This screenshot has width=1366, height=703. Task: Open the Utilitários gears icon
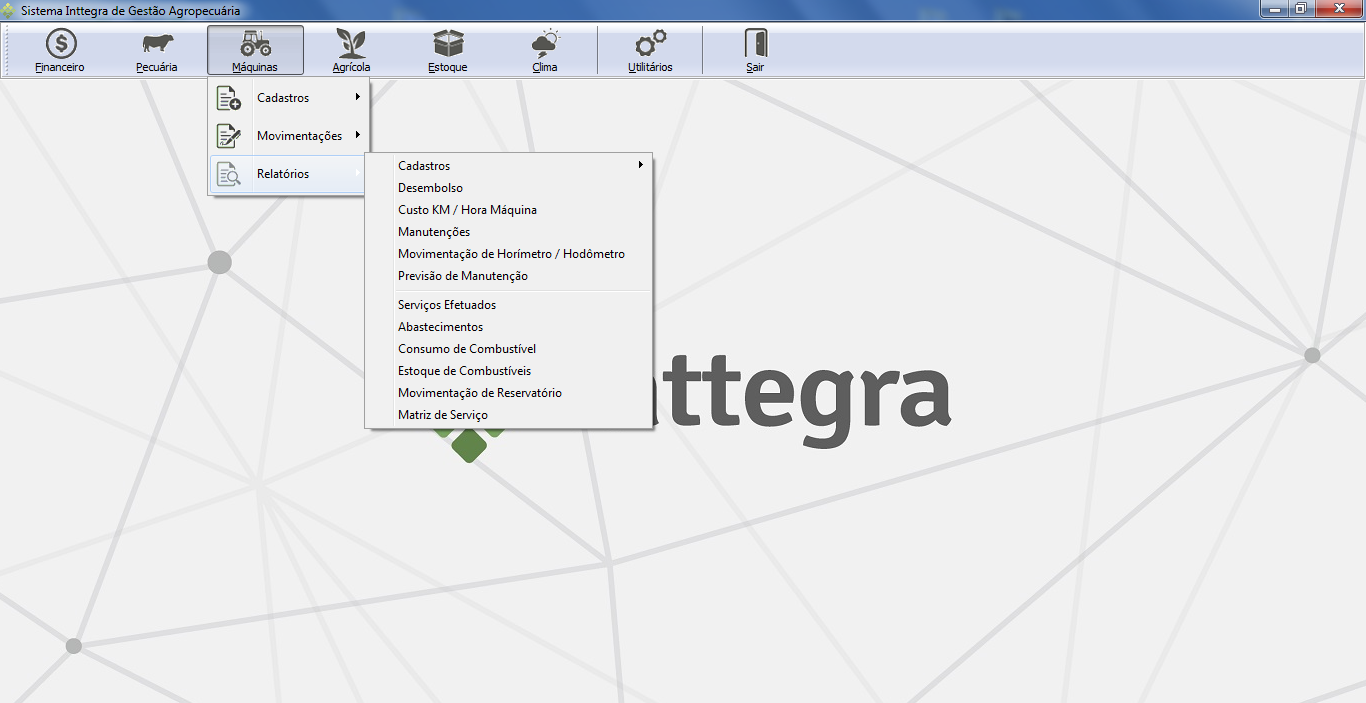tap(651, 44)
